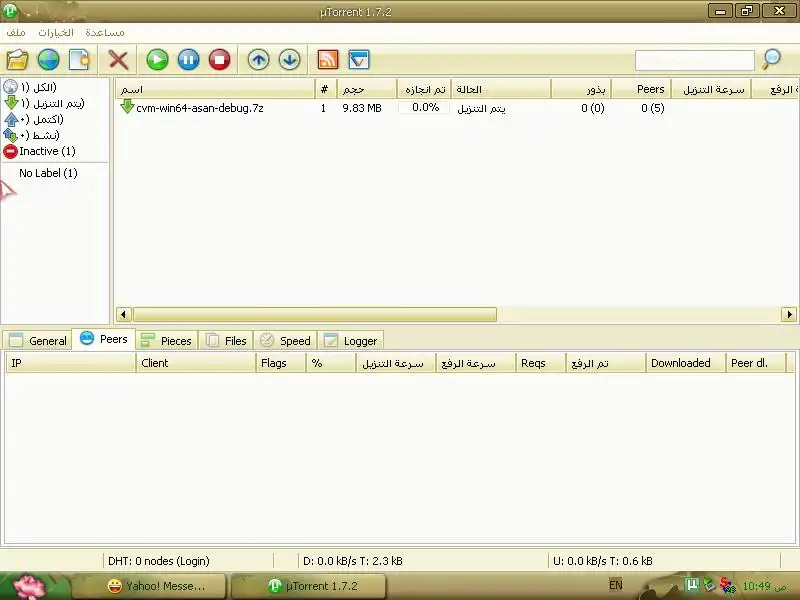Move torrent up the queue
800x600 pixels.
coord(258,60)
